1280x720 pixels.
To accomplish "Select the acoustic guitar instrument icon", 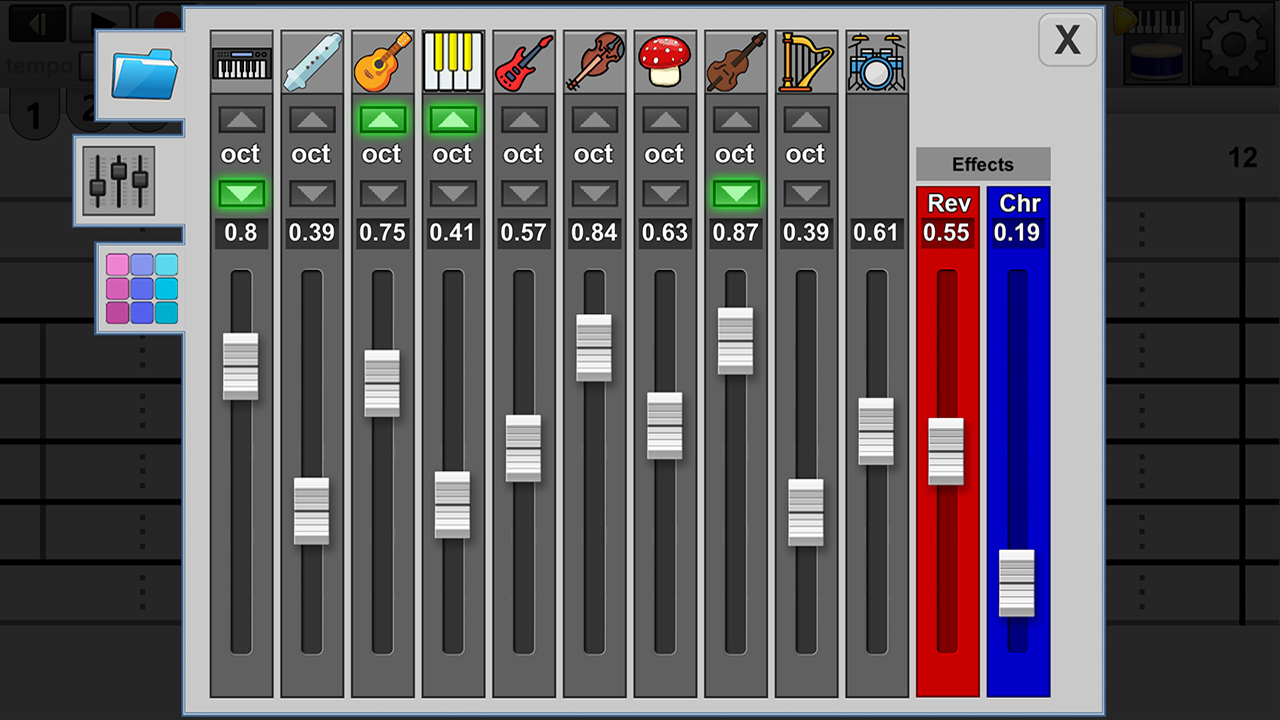I will coord(382,60).
